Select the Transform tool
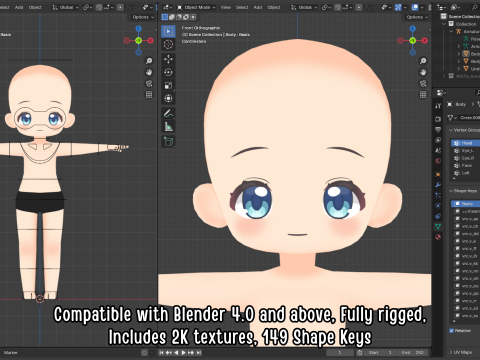 pyautogui.click(x=168, y=98)
